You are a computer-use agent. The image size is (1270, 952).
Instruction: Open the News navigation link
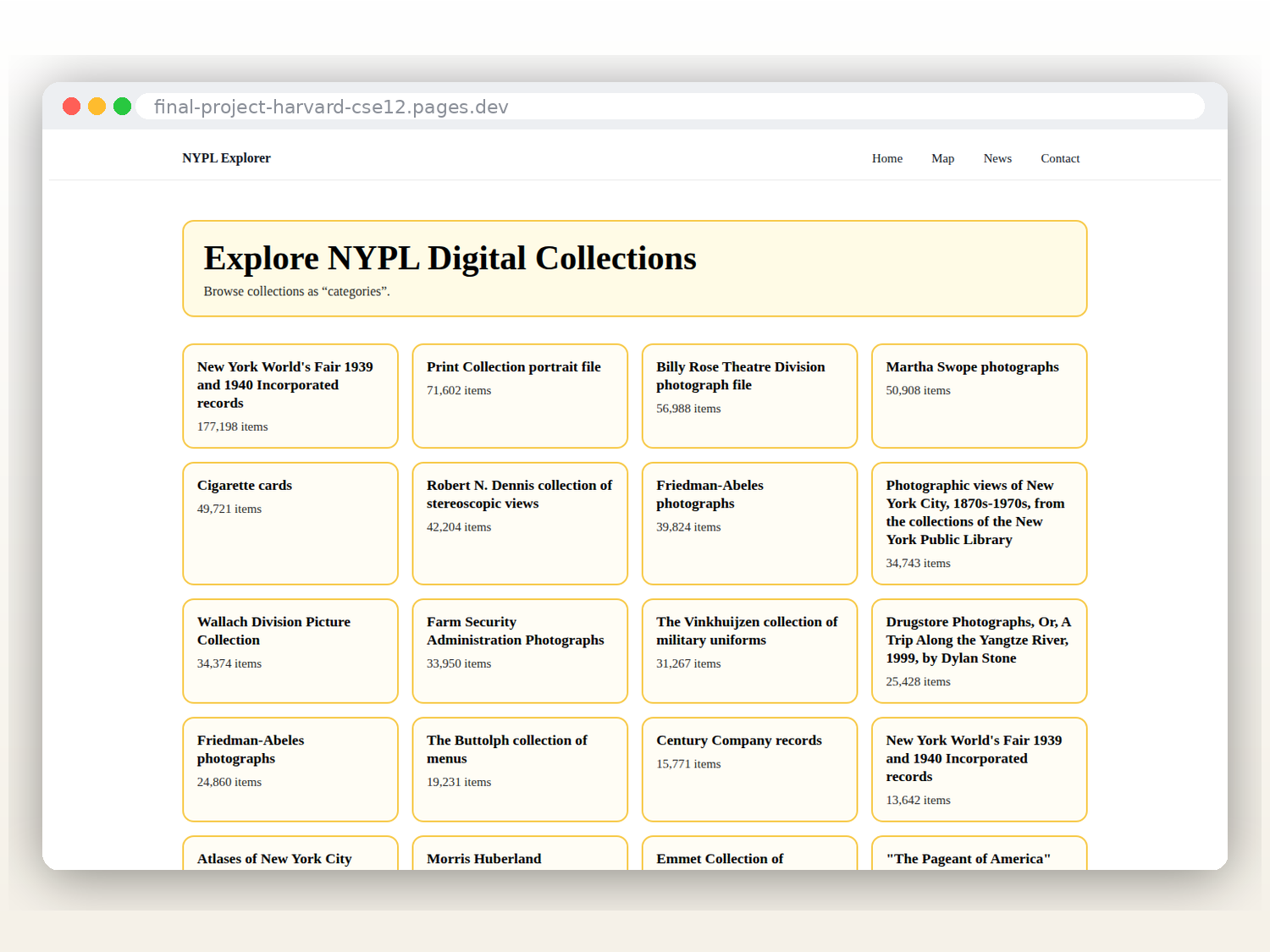[x=997, y=158]
